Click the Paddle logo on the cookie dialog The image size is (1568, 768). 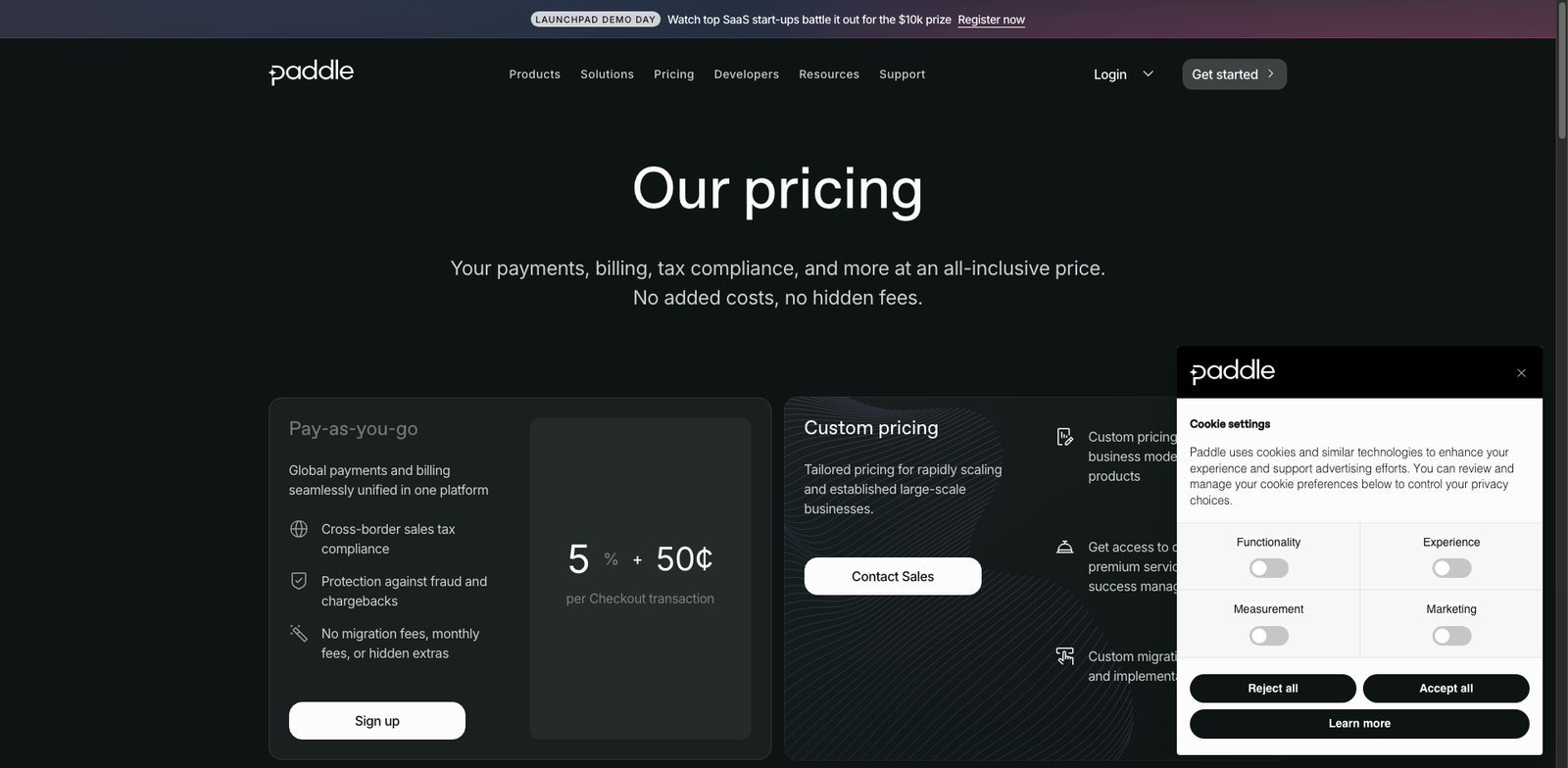click(1232, 371)
